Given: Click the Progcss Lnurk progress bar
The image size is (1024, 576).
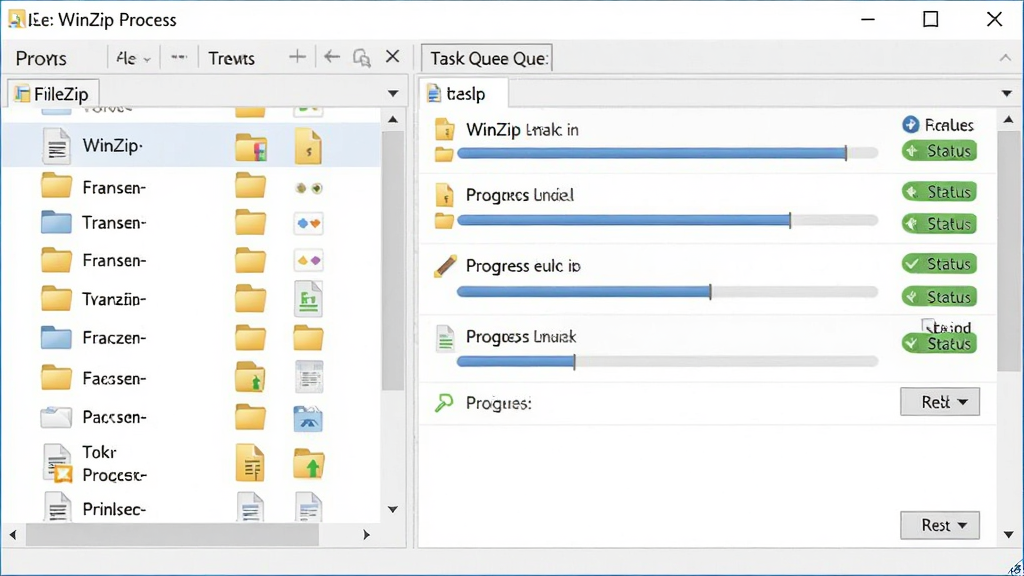Looking at the screenshot, I should (667, 361).
